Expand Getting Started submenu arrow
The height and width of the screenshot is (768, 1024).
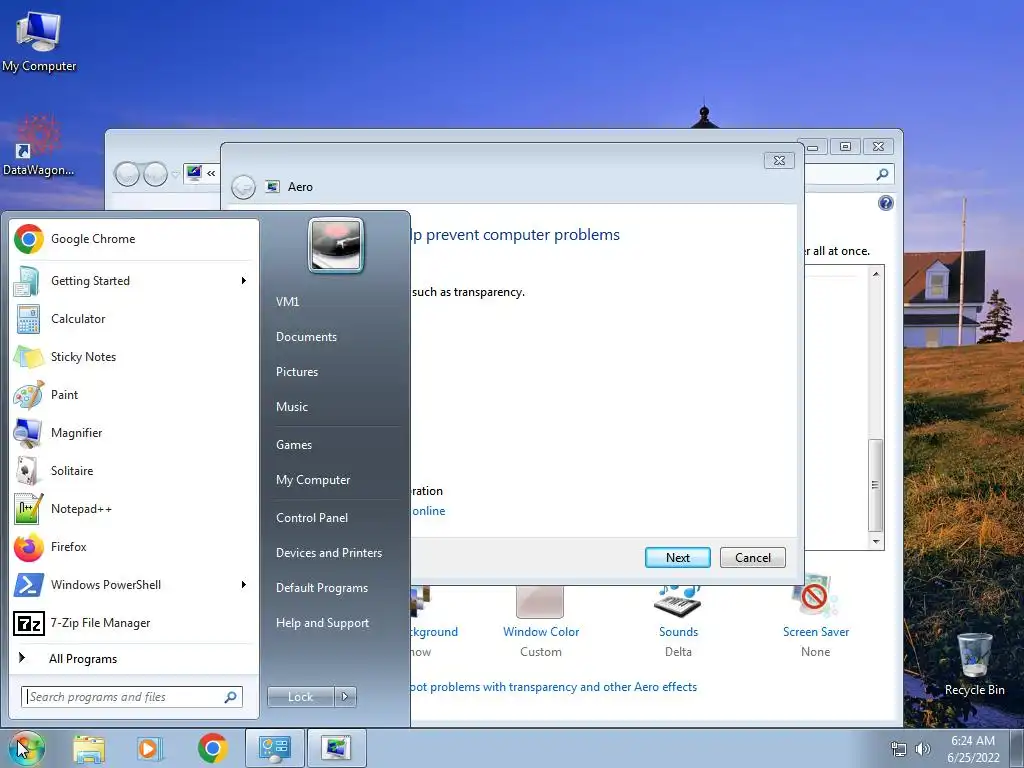click(243, 281)
